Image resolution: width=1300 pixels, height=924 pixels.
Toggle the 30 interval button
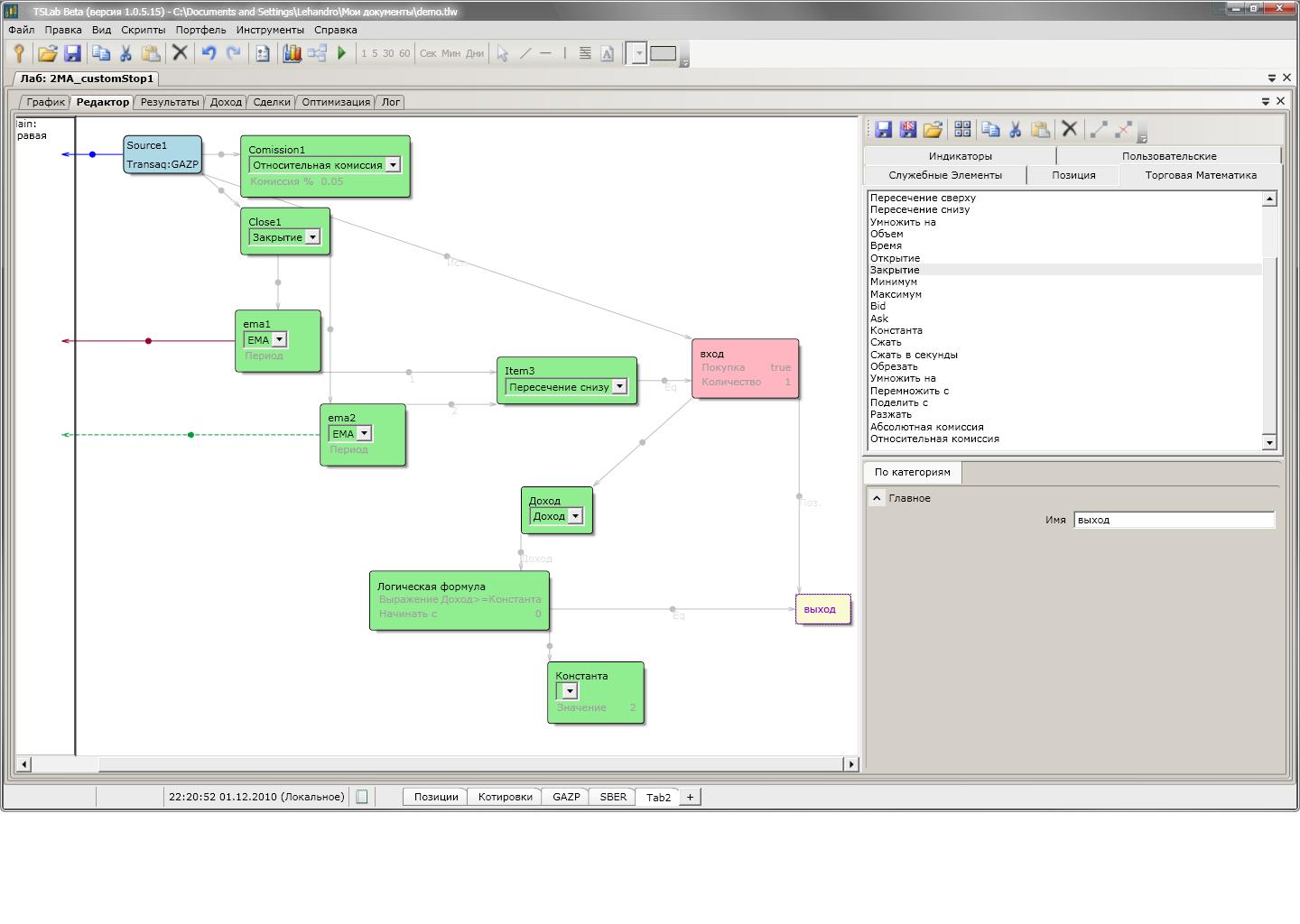(x=388, y=53)
